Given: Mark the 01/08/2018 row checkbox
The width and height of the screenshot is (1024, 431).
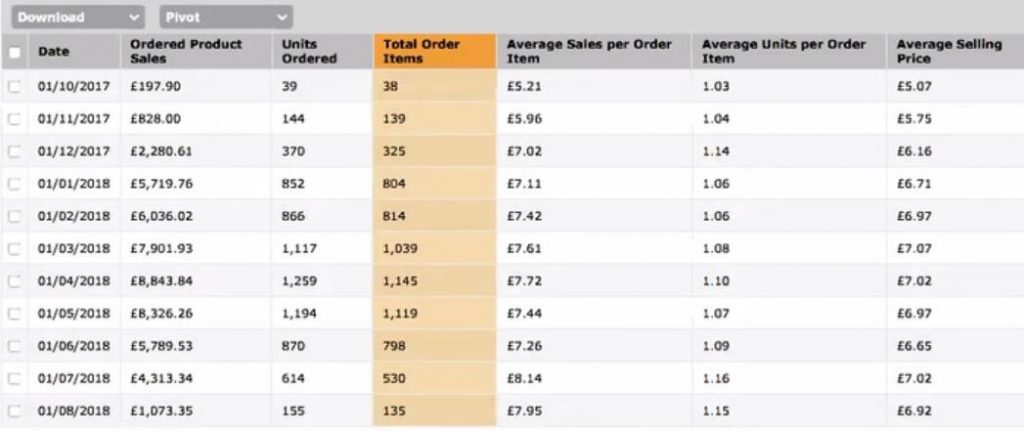Looking at the screenshot, I should tap(14, 412).
